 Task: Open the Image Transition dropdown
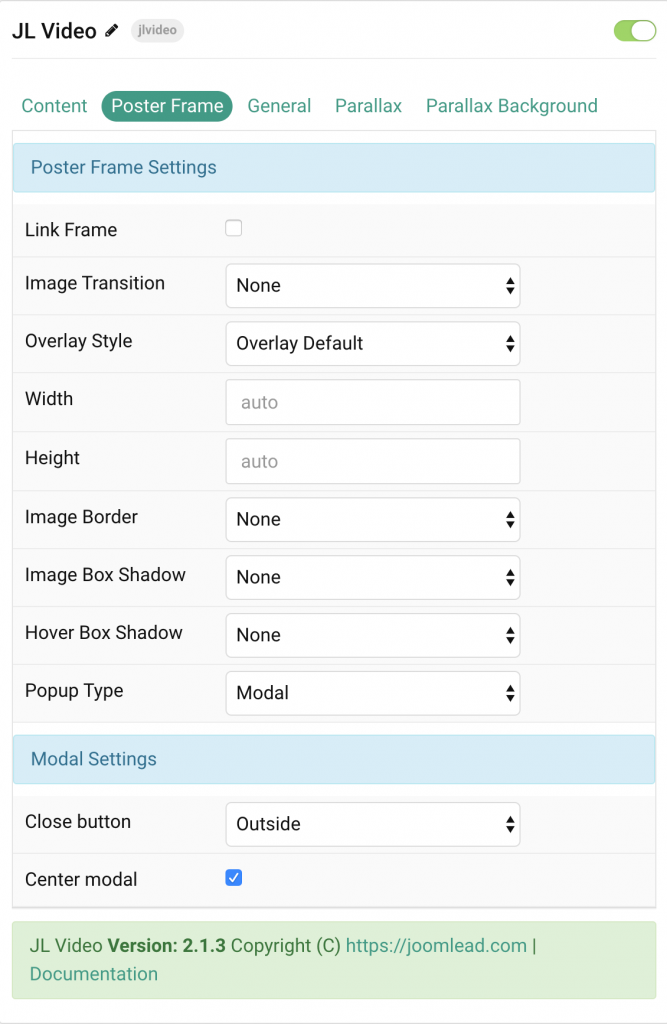372,285
